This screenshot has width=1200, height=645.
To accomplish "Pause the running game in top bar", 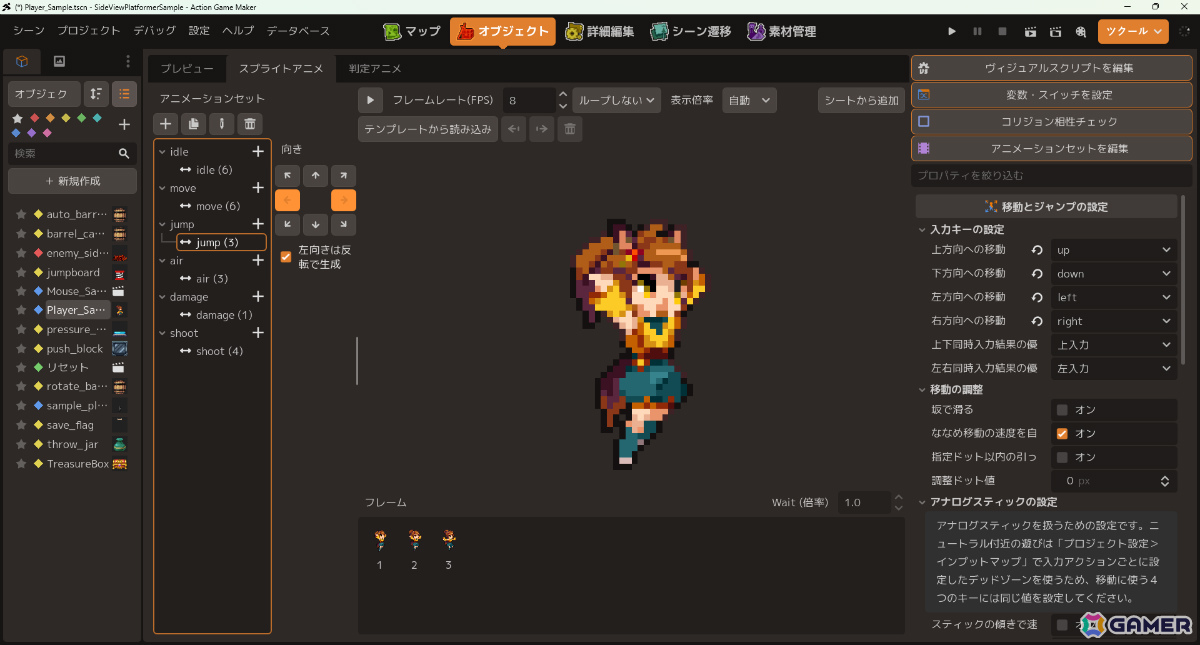I will pos(977,31).
